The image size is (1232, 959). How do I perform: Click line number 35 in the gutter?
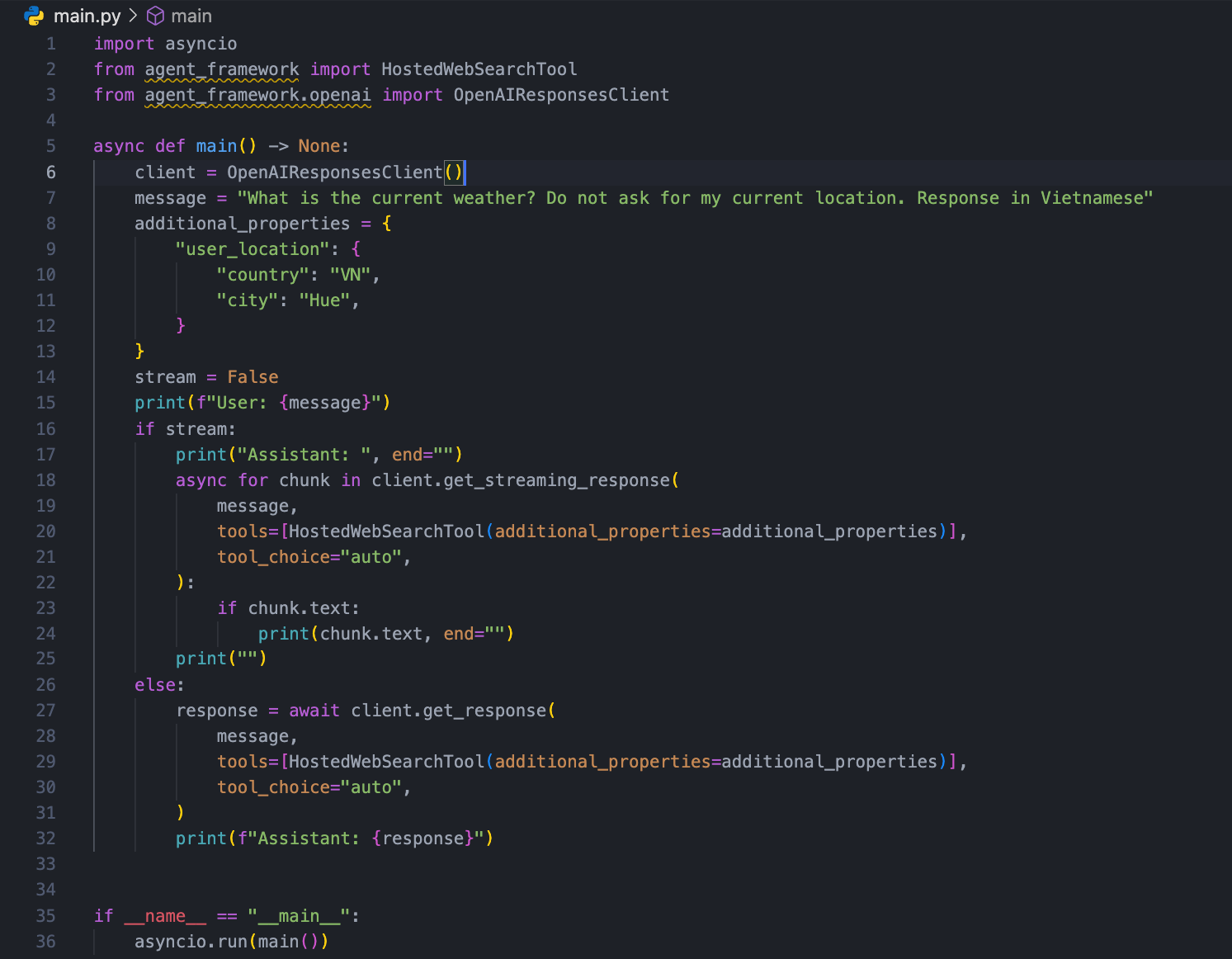[46, 915]
